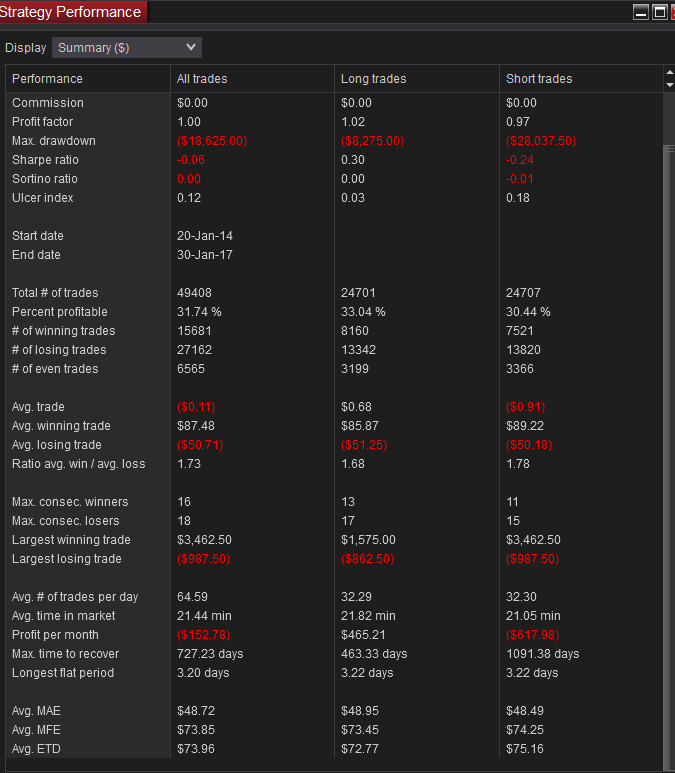The height and width of the screenshot is (773, 675).
Task: Open the Display Summary ($) dropdown
Action: (x=126, y=48)
